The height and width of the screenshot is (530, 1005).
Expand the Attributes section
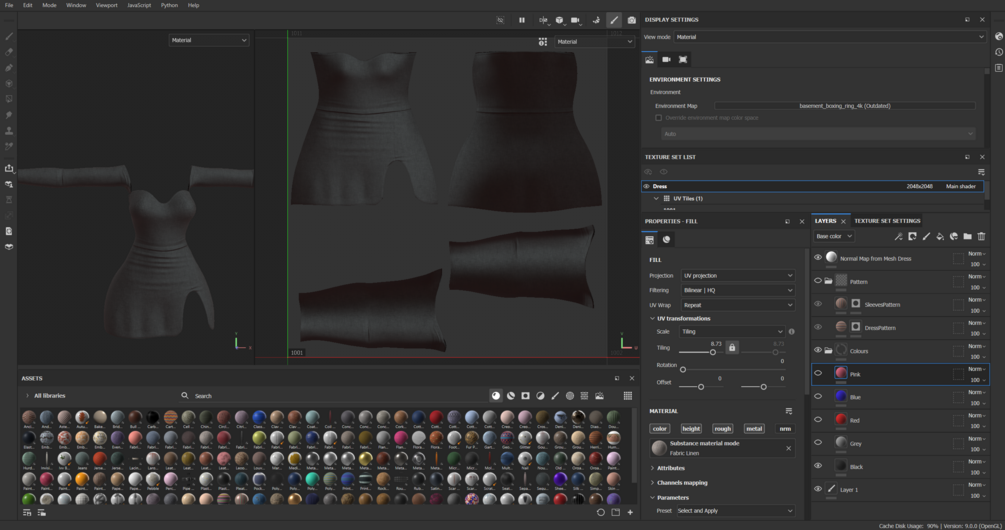pos(670,468)
